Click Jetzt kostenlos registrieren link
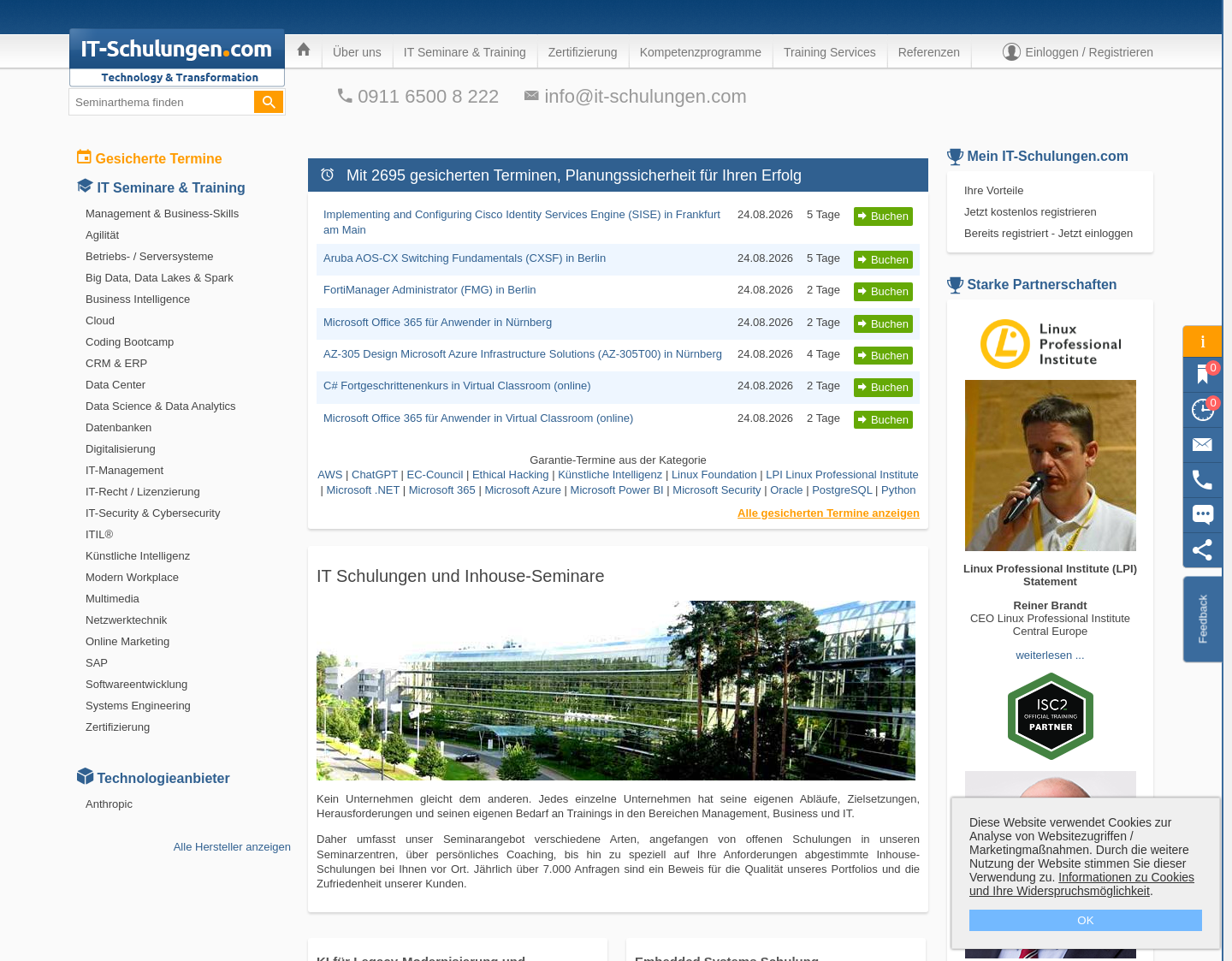1232x961 pixels. tap(1030, 212)
